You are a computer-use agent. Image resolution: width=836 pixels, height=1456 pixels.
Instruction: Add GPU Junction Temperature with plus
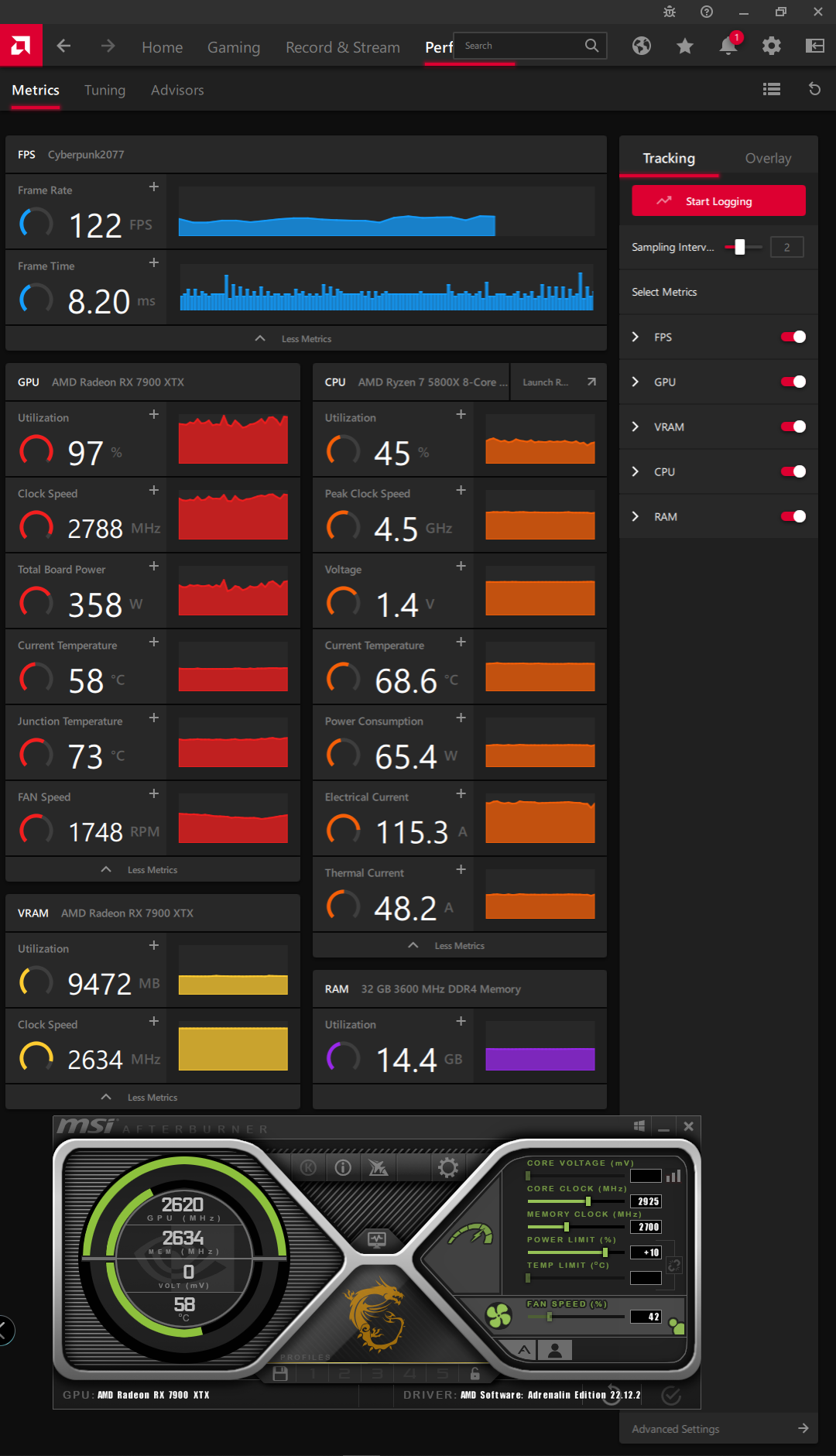point(154,718)
